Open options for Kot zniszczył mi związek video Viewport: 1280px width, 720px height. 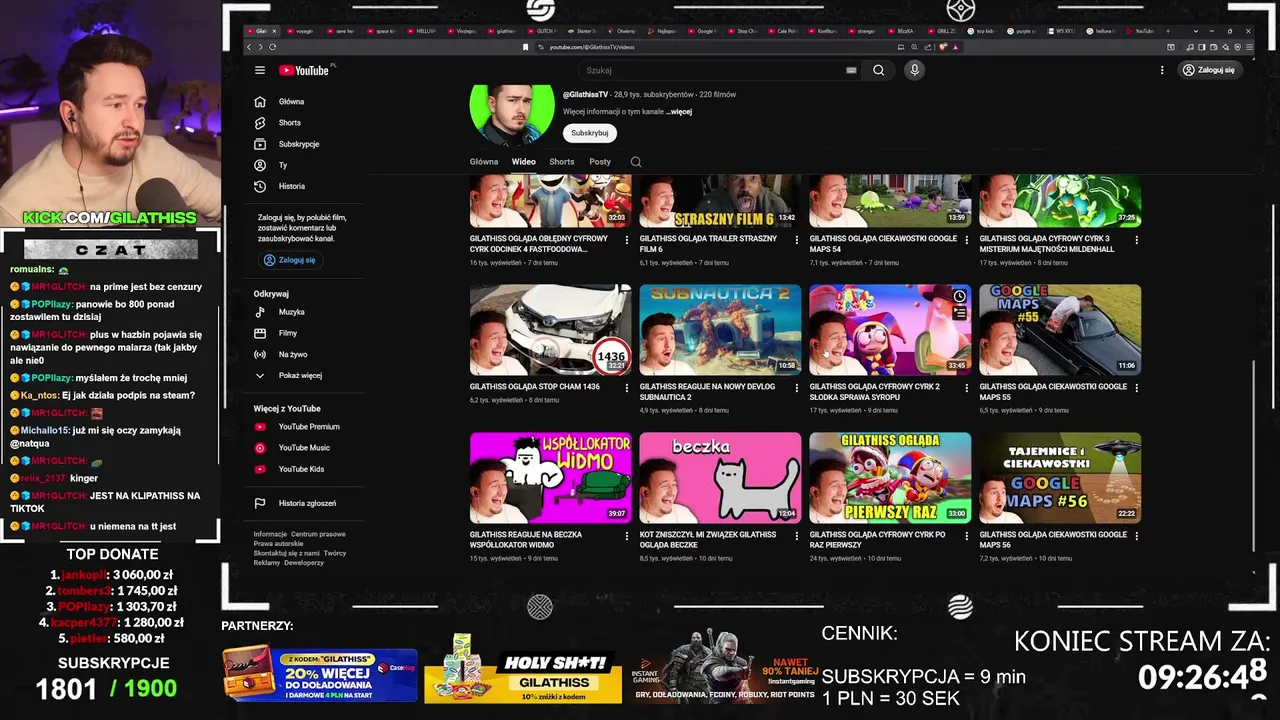click(x=797, y=536)
